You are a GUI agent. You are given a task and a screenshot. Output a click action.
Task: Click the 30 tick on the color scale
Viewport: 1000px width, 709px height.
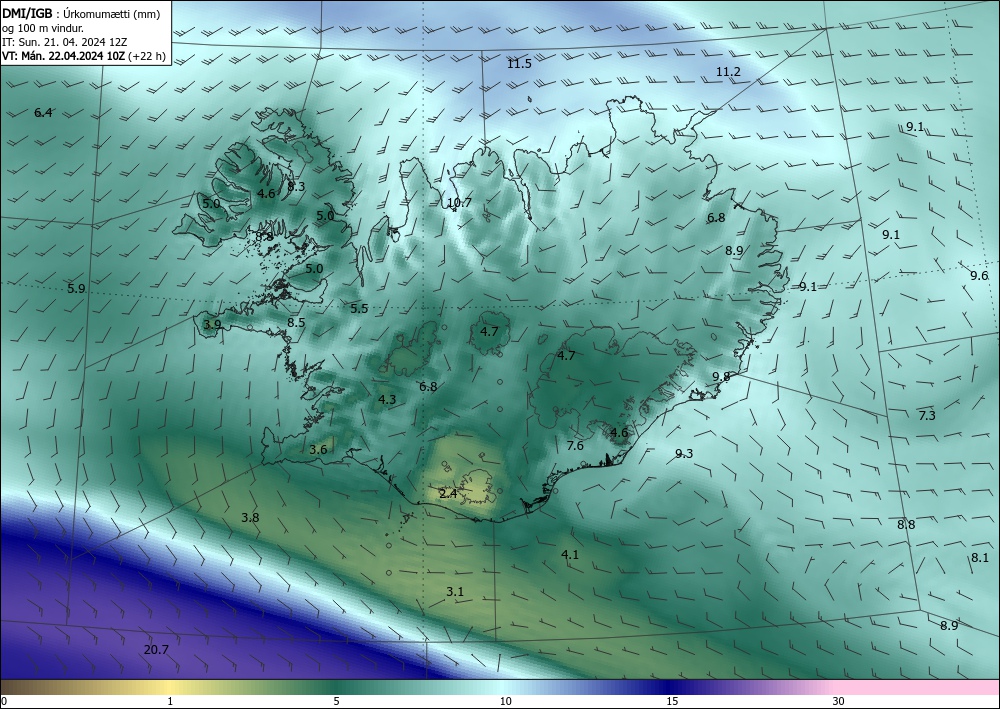(839, 702)
